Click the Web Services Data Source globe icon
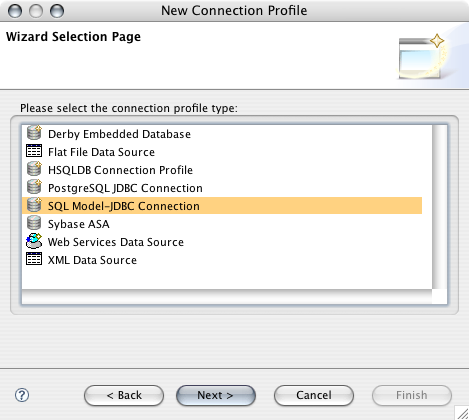469x420 pixels. tap(34, 241)
